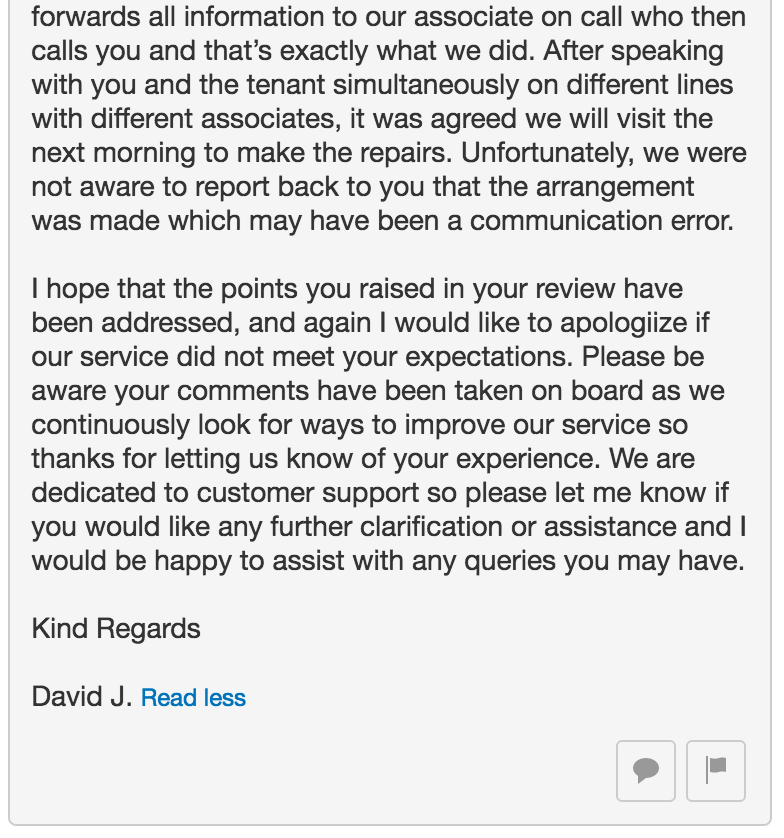
Task: Click the line starting 'next morning to make'
Action: click(x=389, y=153)
